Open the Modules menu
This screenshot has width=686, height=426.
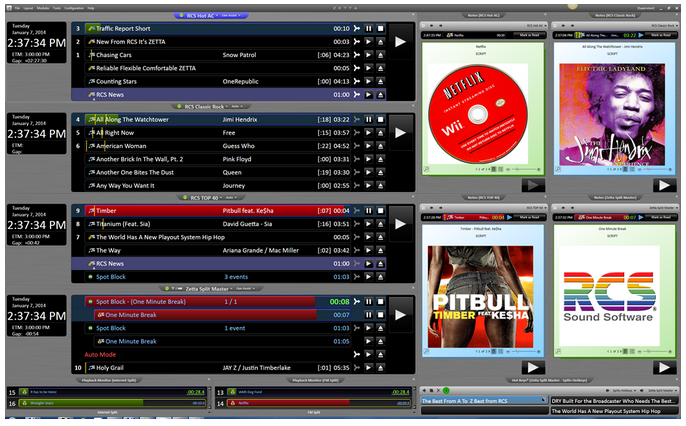(x=43, y=7)
